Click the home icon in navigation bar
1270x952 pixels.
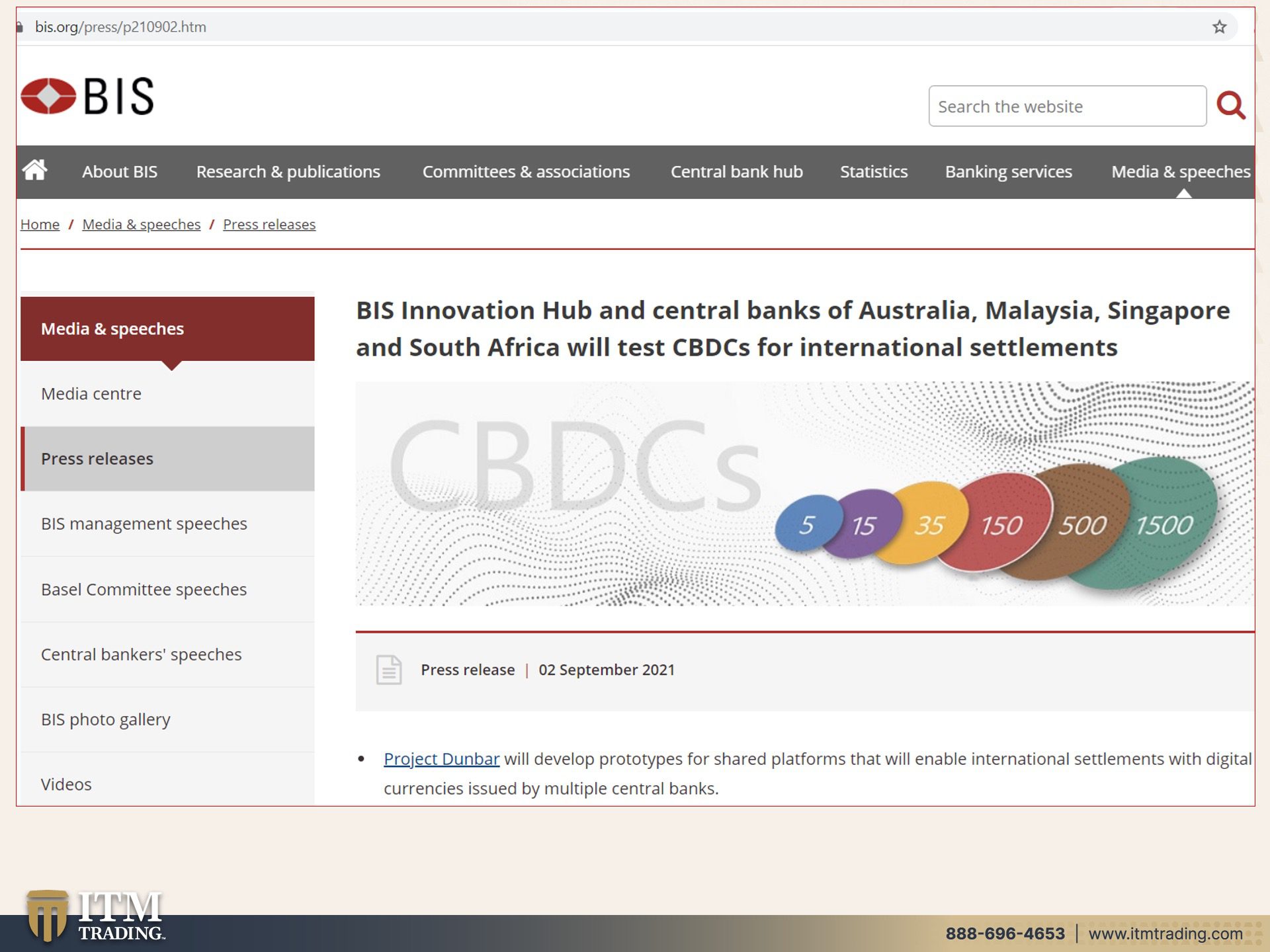(x=35, y=171)
